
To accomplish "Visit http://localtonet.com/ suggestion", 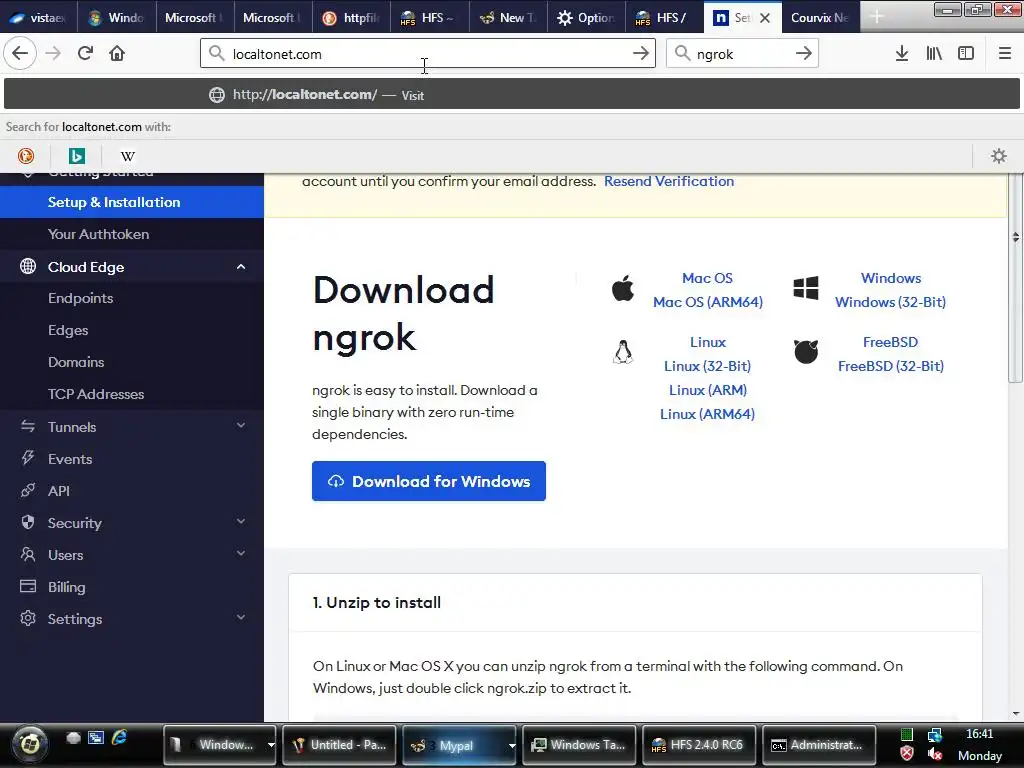I will [512, 95].
